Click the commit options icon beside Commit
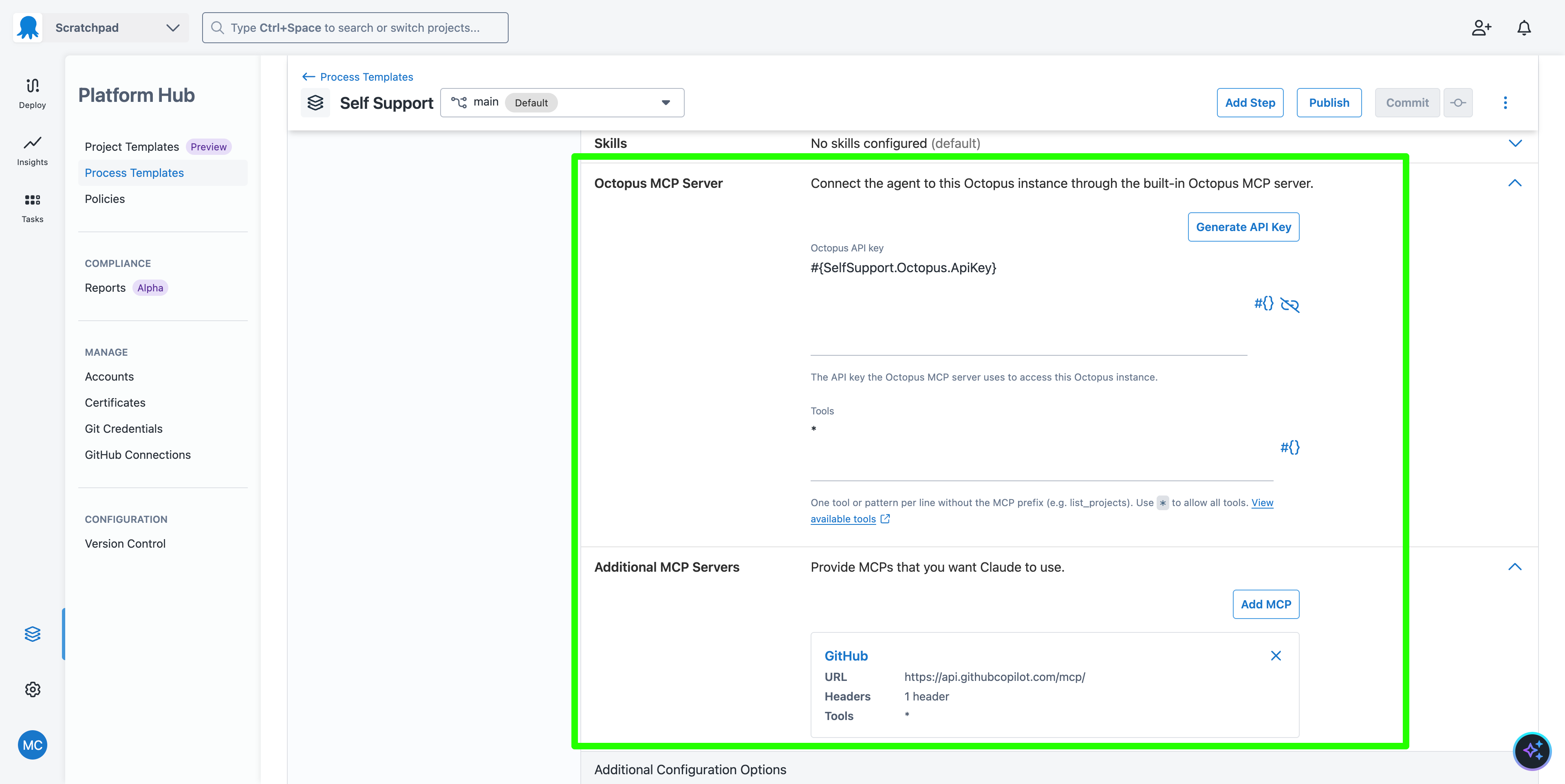This screenshot has width=1565, height=784. coord(1458,103)
